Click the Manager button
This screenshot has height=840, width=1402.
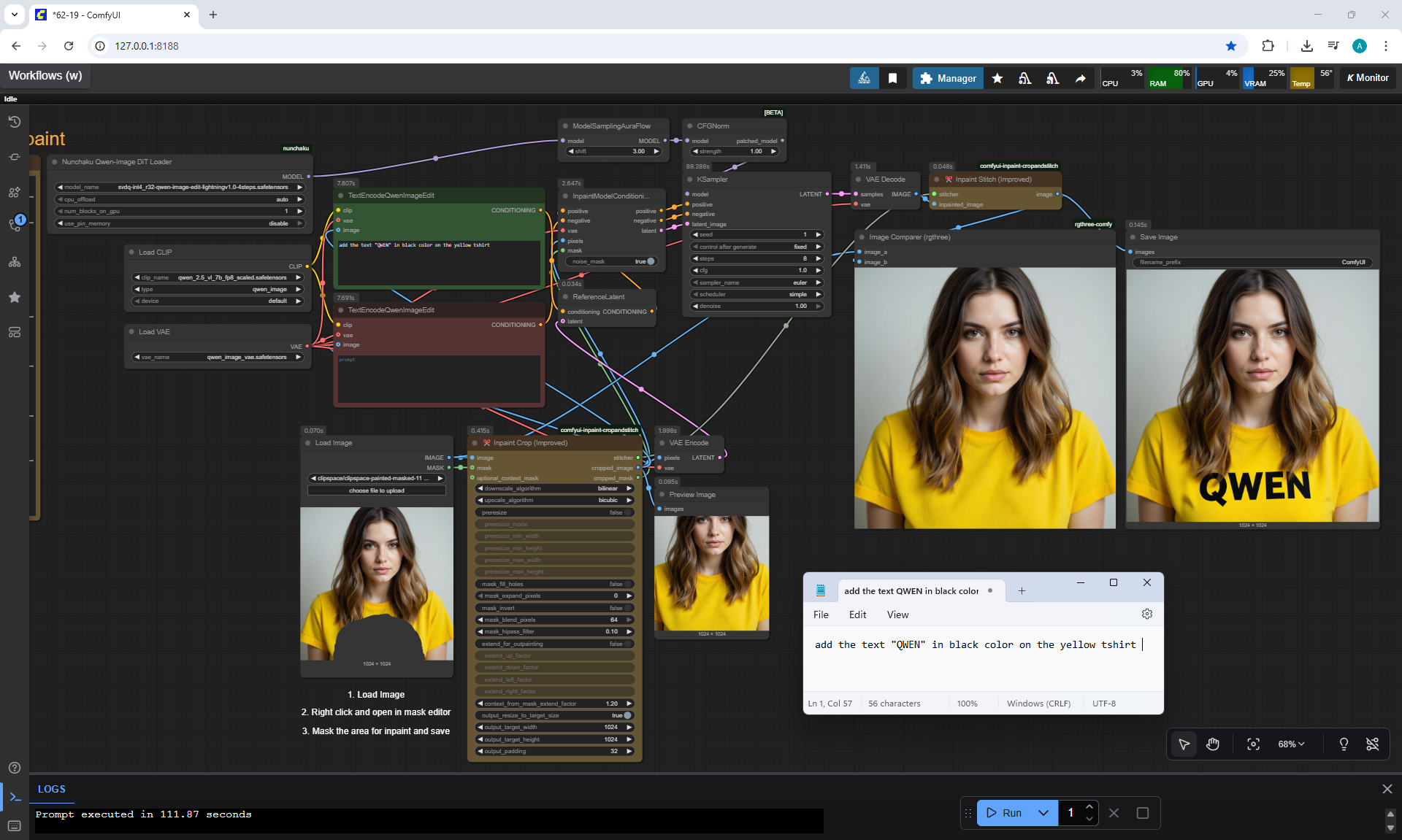(948, 78)
